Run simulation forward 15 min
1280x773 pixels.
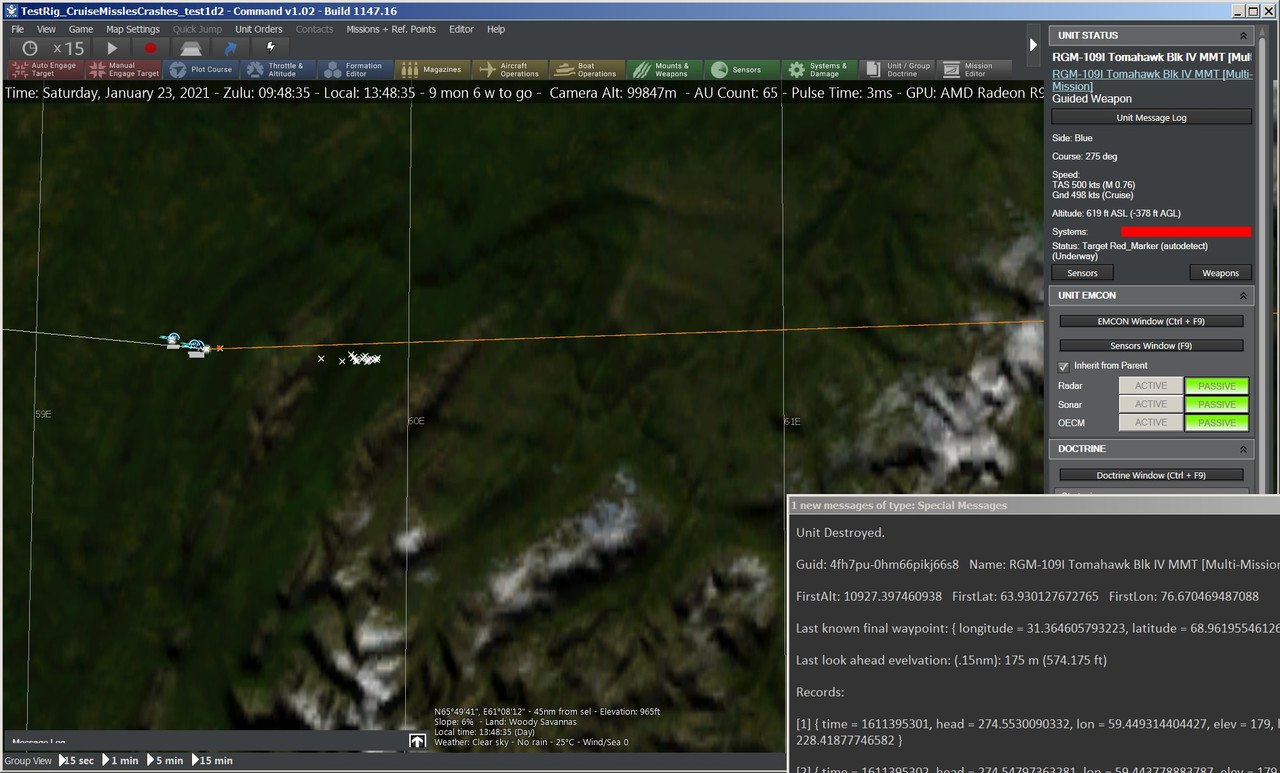(x=211, y=761)
